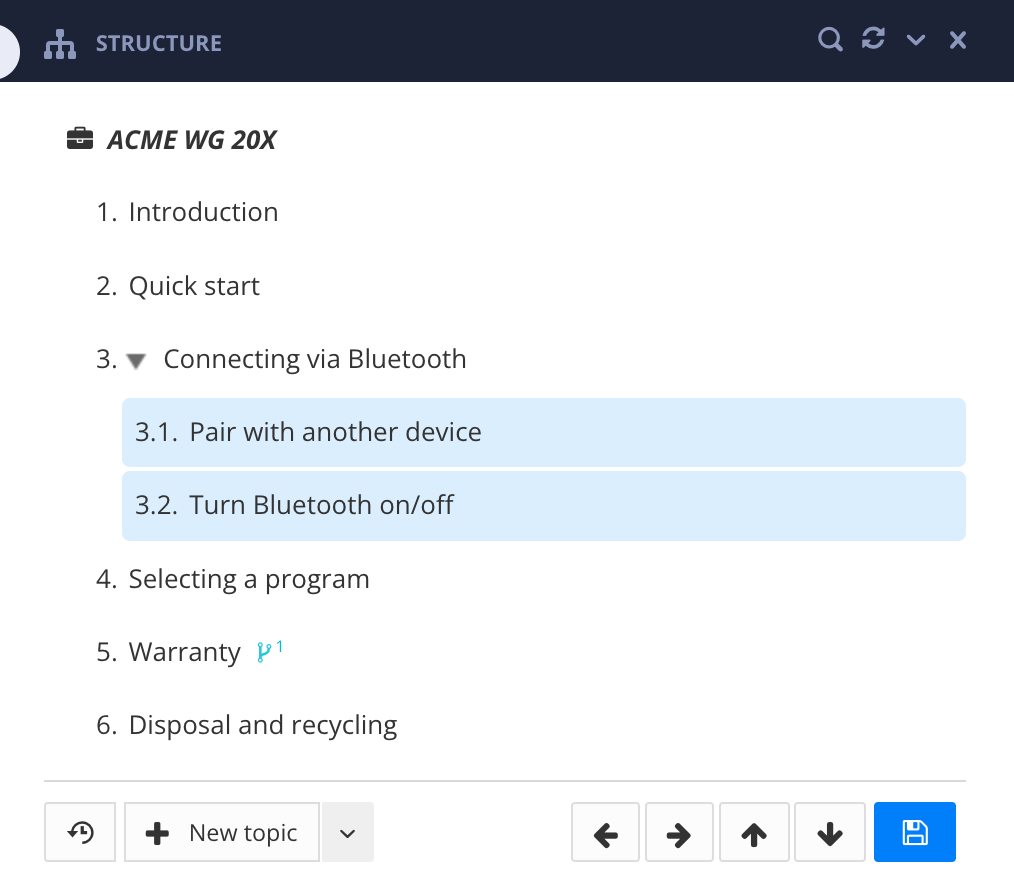Open the New topic dropdown arrow

tap(347, 833)
